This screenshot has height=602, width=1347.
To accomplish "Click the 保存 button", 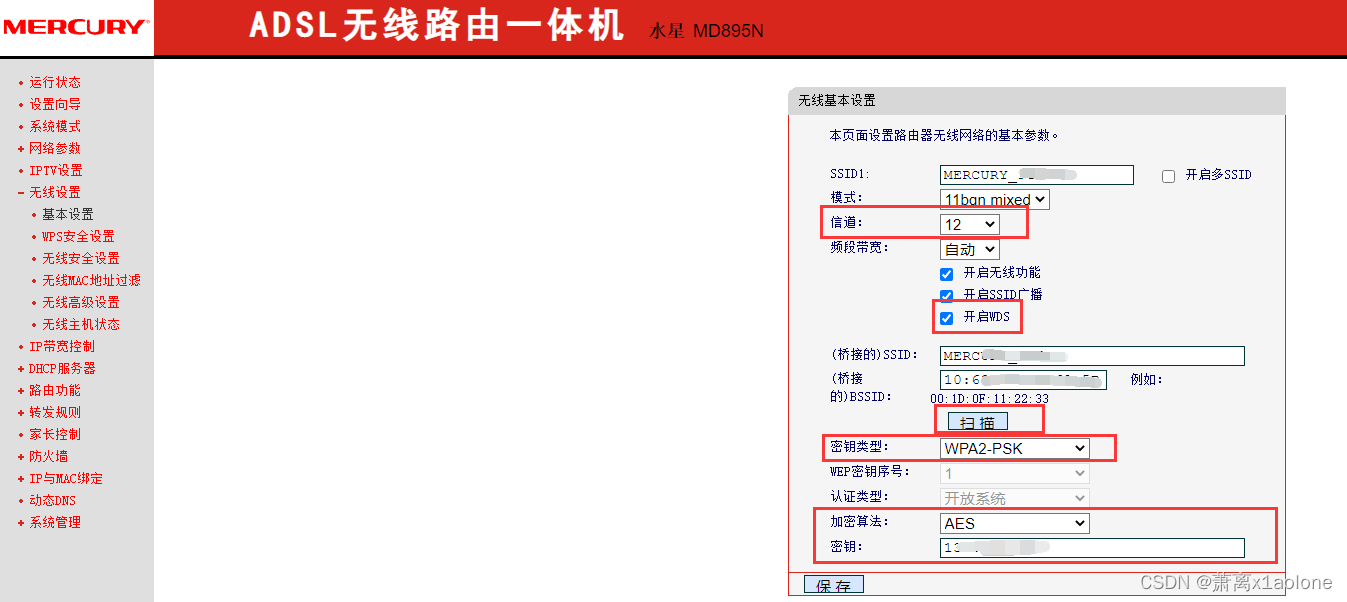I will pos(834,585).
